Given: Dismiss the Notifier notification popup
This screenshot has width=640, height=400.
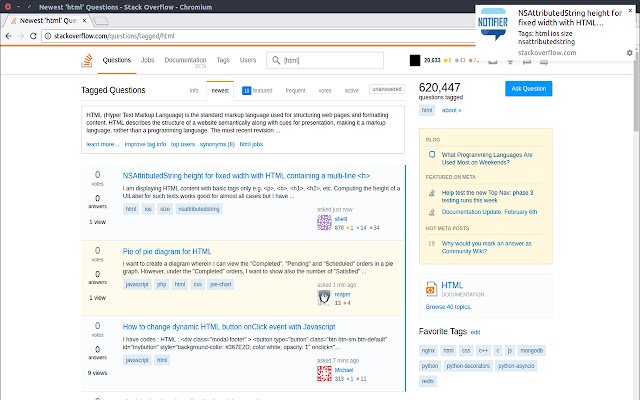Looking at the screenshot, I should [x=630, y=11].
